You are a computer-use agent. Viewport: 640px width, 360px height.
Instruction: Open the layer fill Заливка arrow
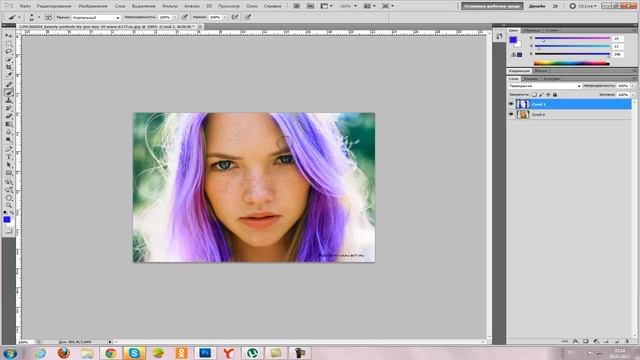point(633,95)
